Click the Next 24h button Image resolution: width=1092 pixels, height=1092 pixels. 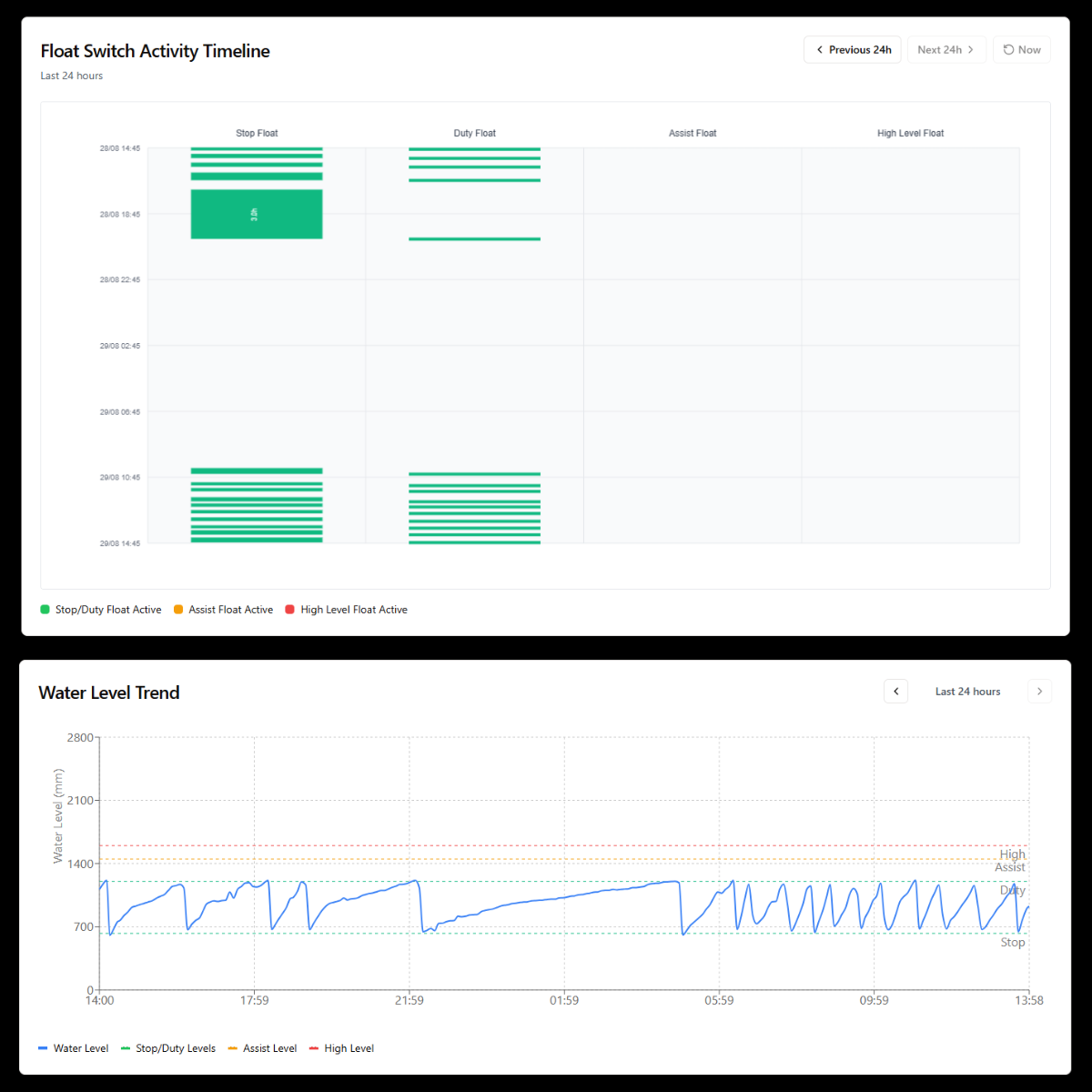coord(946,50)
